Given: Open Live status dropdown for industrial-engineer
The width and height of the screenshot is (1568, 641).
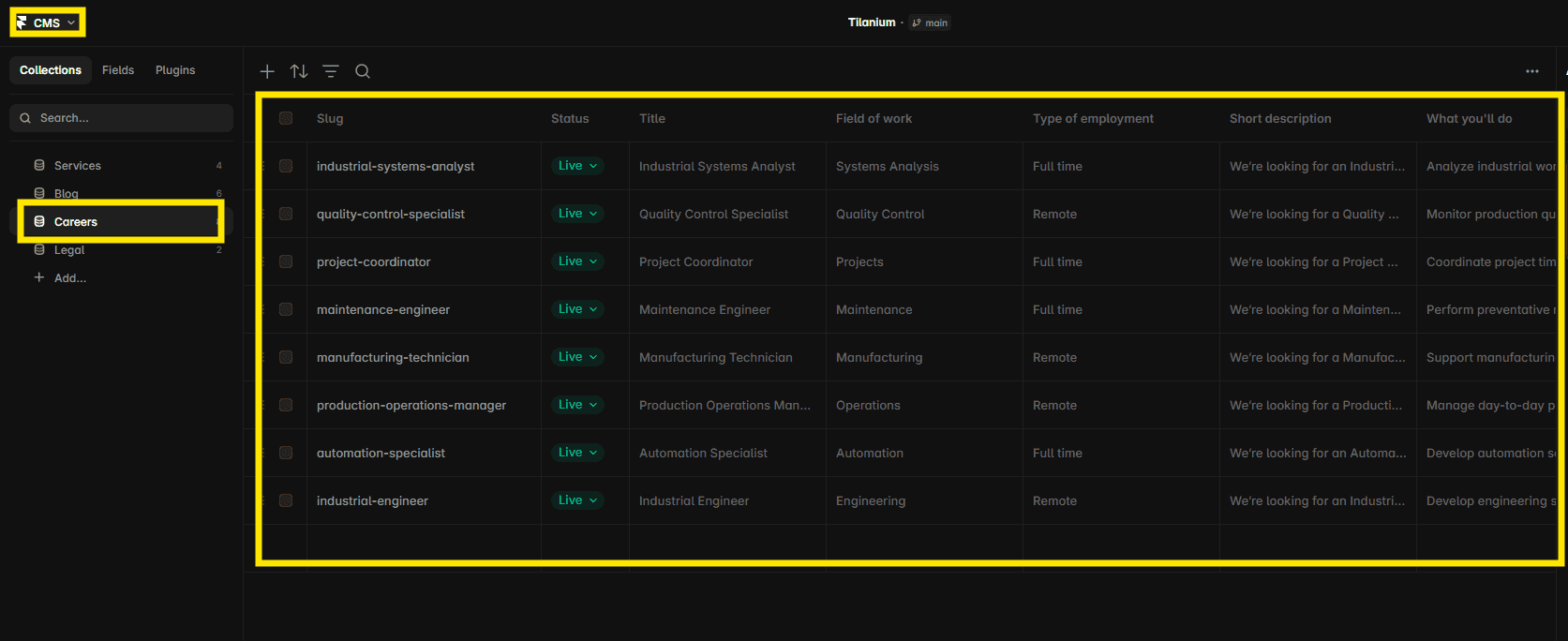Looking at the screenshot, I should [x=577, y=500].
